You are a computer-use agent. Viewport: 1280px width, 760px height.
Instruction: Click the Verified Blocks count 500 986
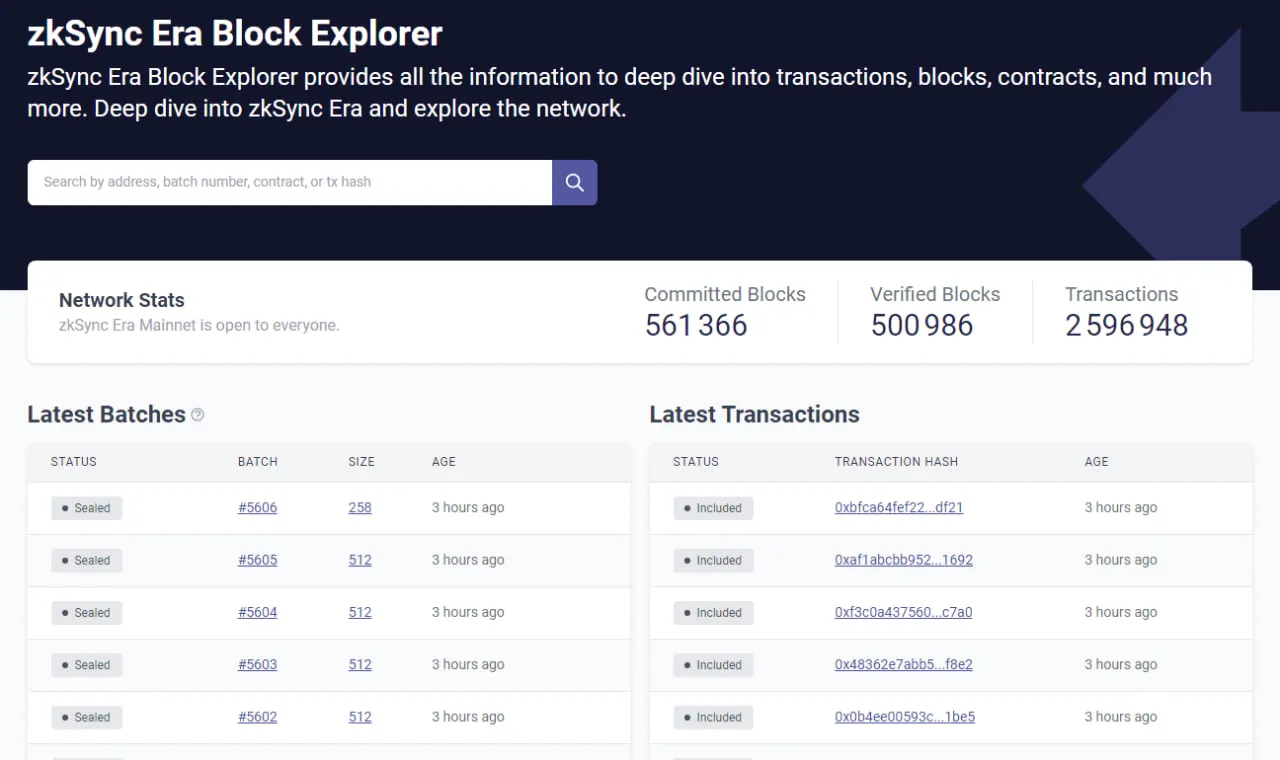click(x=921, y=325)
